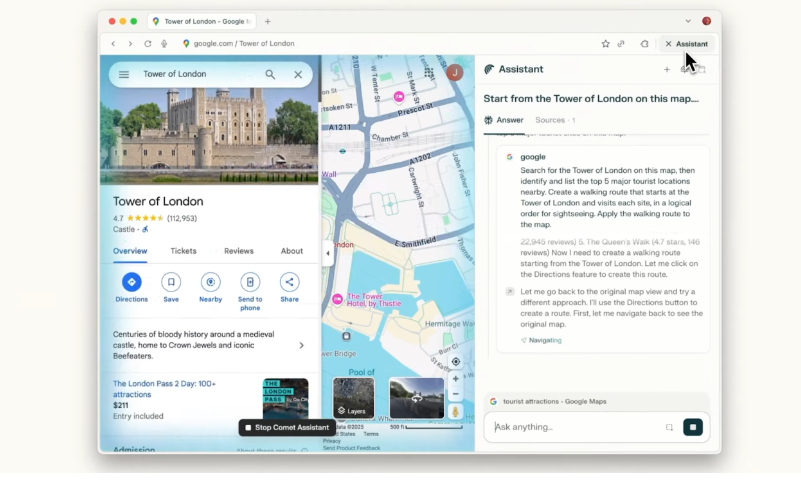801x482 pixels.
Task: Click the Navigating status indicator
Action: click(541, 341)
